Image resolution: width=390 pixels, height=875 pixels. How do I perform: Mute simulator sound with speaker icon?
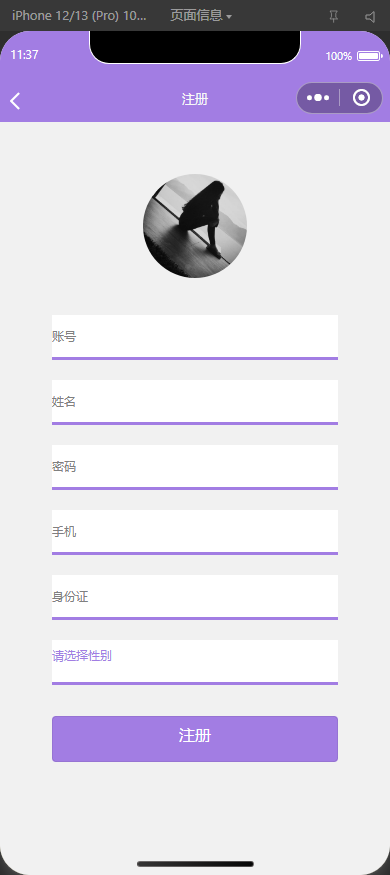370,17
